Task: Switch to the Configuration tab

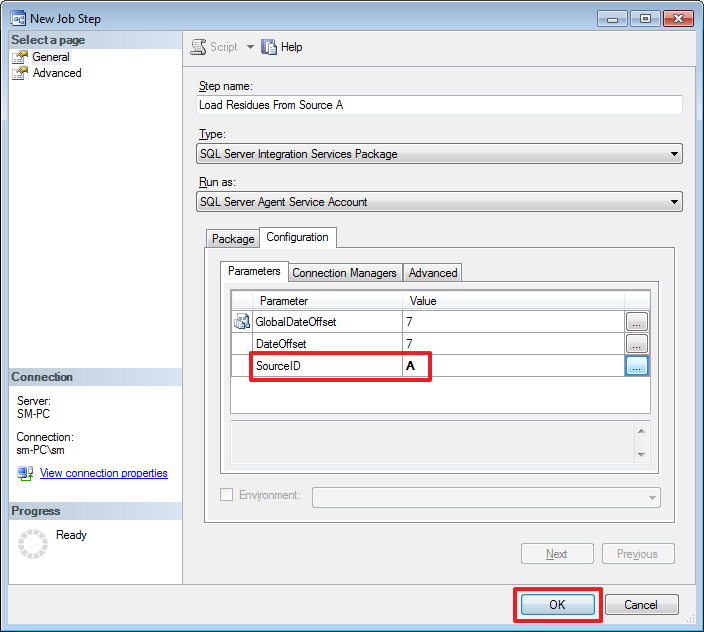Action: (298, 237)
